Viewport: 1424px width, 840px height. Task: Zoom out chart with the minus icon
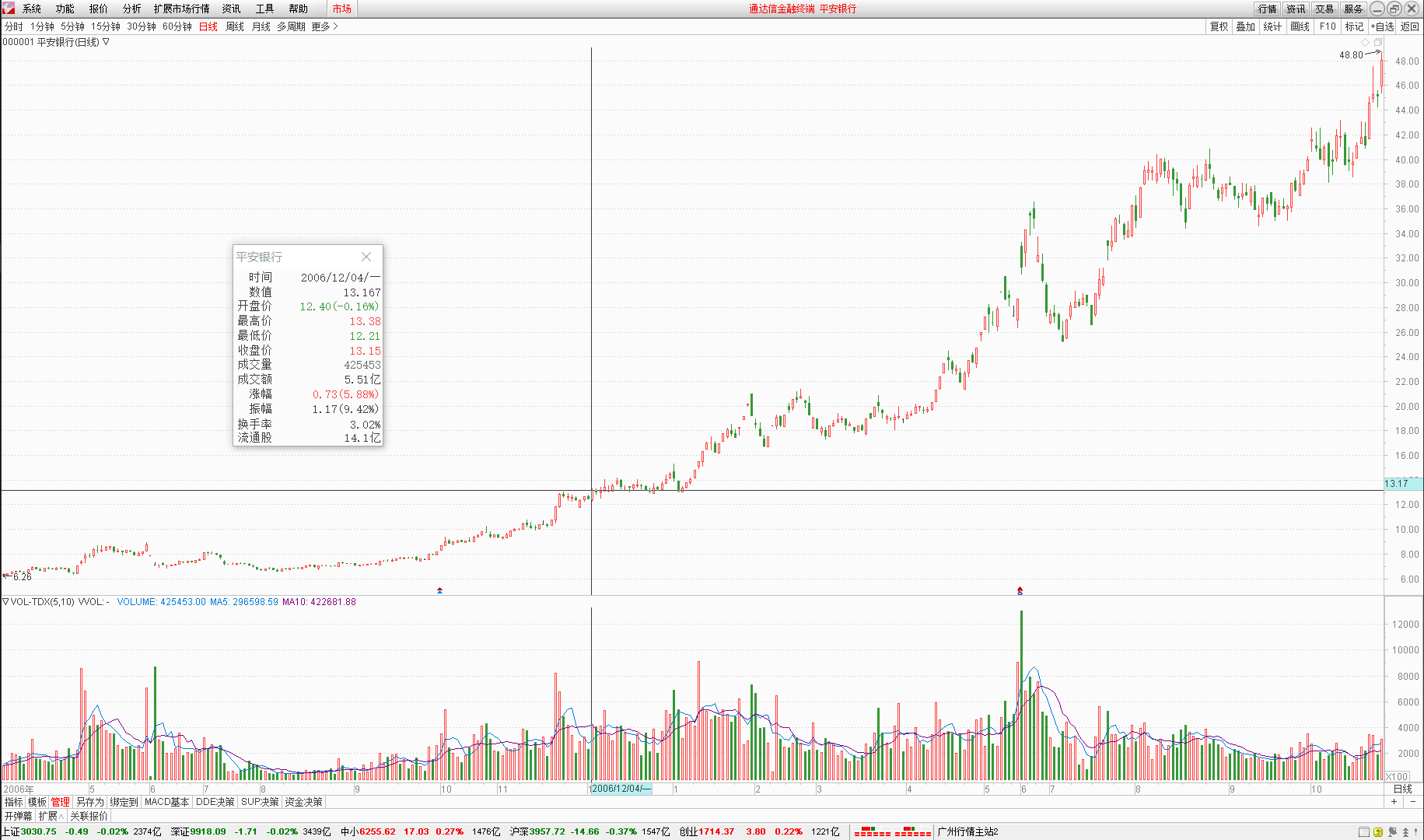(x=1412, y=802)
